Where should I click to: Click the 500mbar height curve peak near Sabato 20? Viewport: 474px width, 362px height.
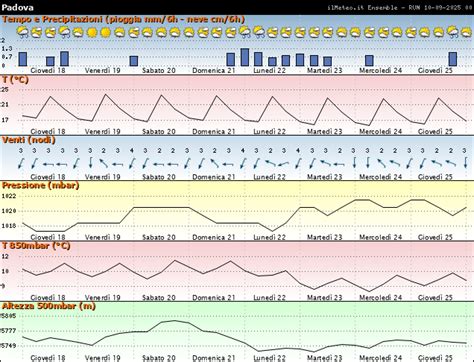pos(175,321)
